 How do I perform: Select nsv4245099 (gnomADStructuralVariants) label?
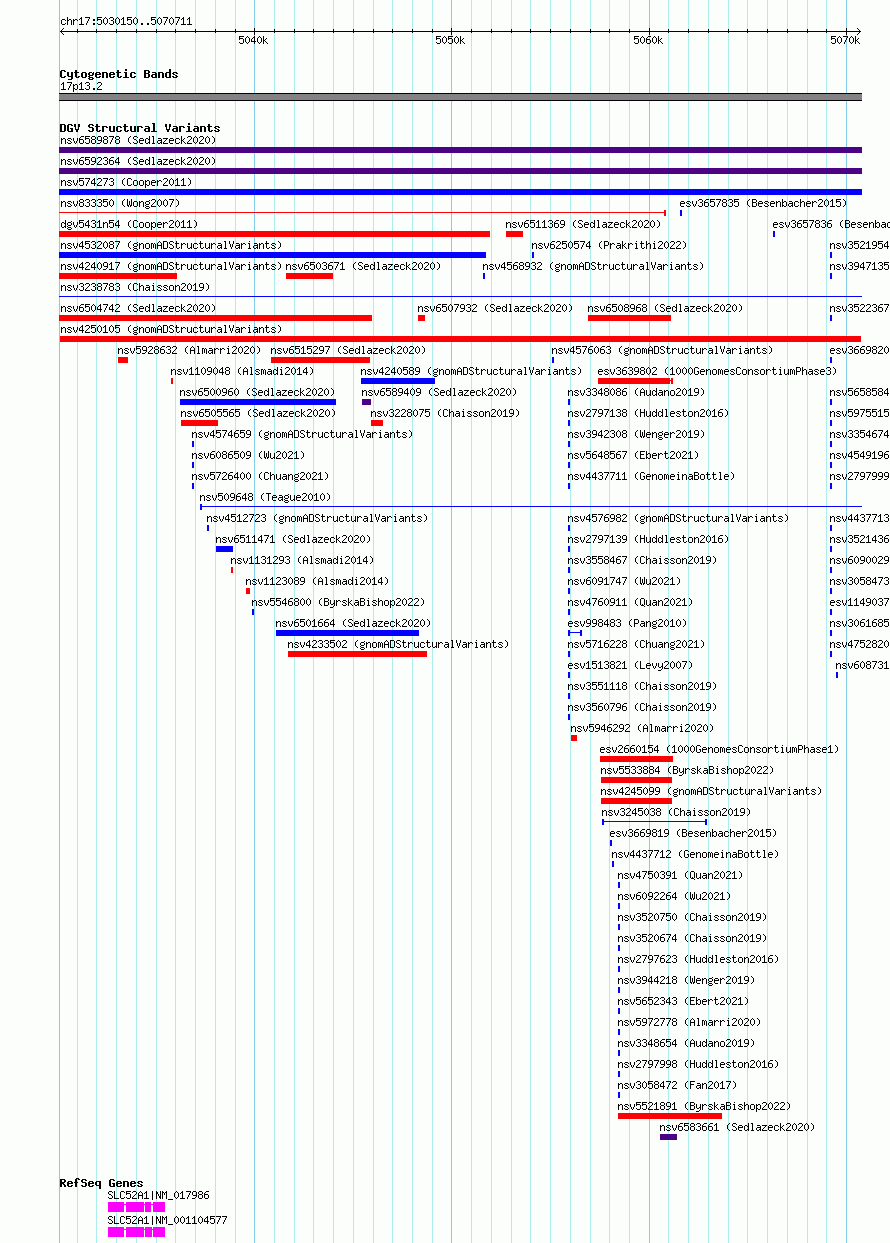click(x=711, y=791)
